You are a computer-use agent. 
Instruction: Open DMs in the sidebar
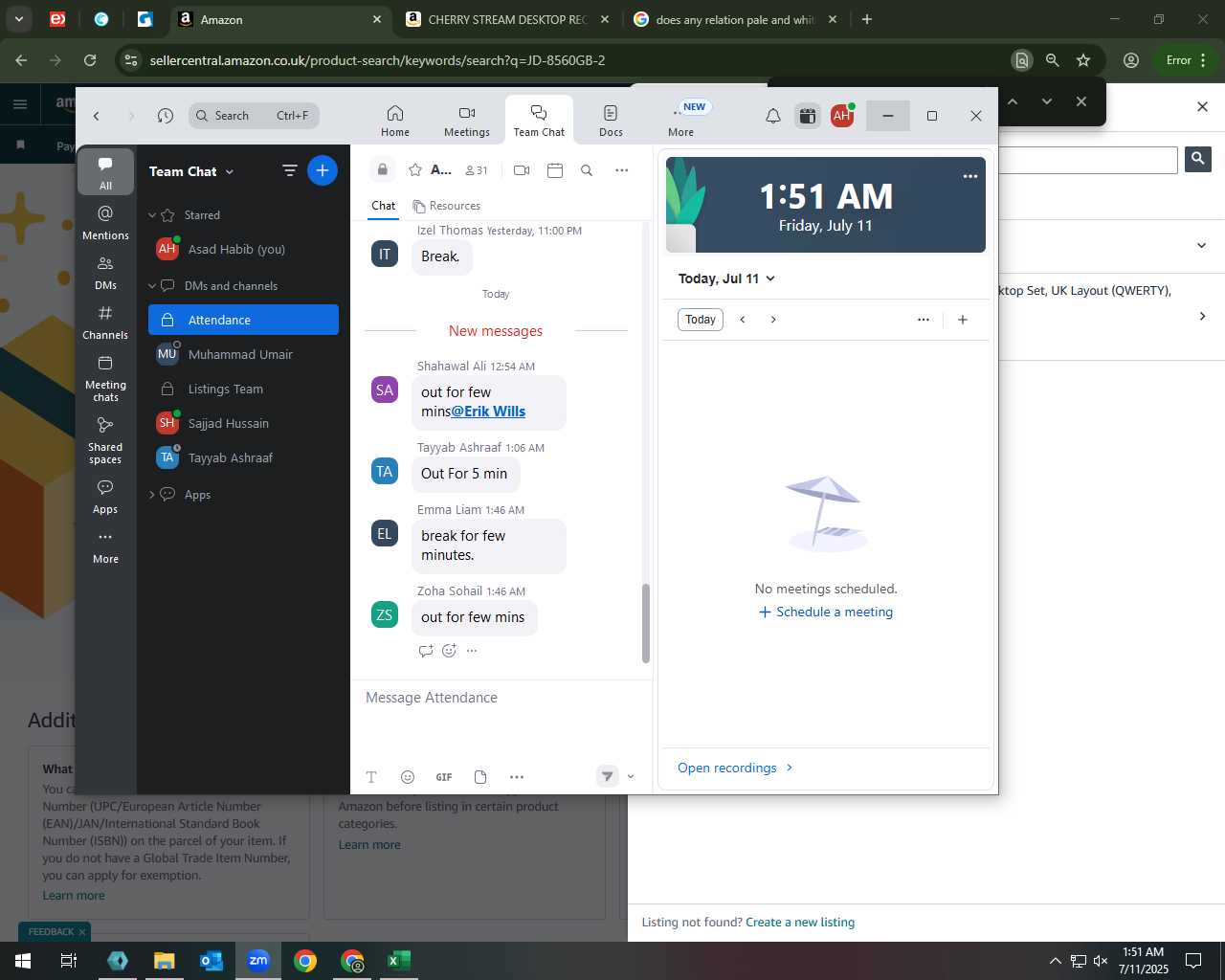point(105,272)
